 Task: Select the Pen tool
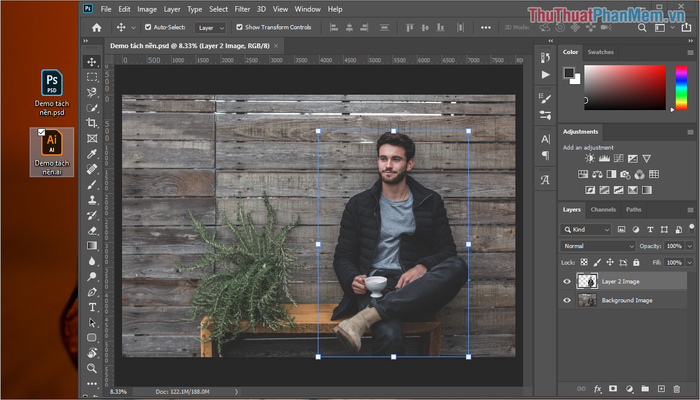click(x=92, y=292)
